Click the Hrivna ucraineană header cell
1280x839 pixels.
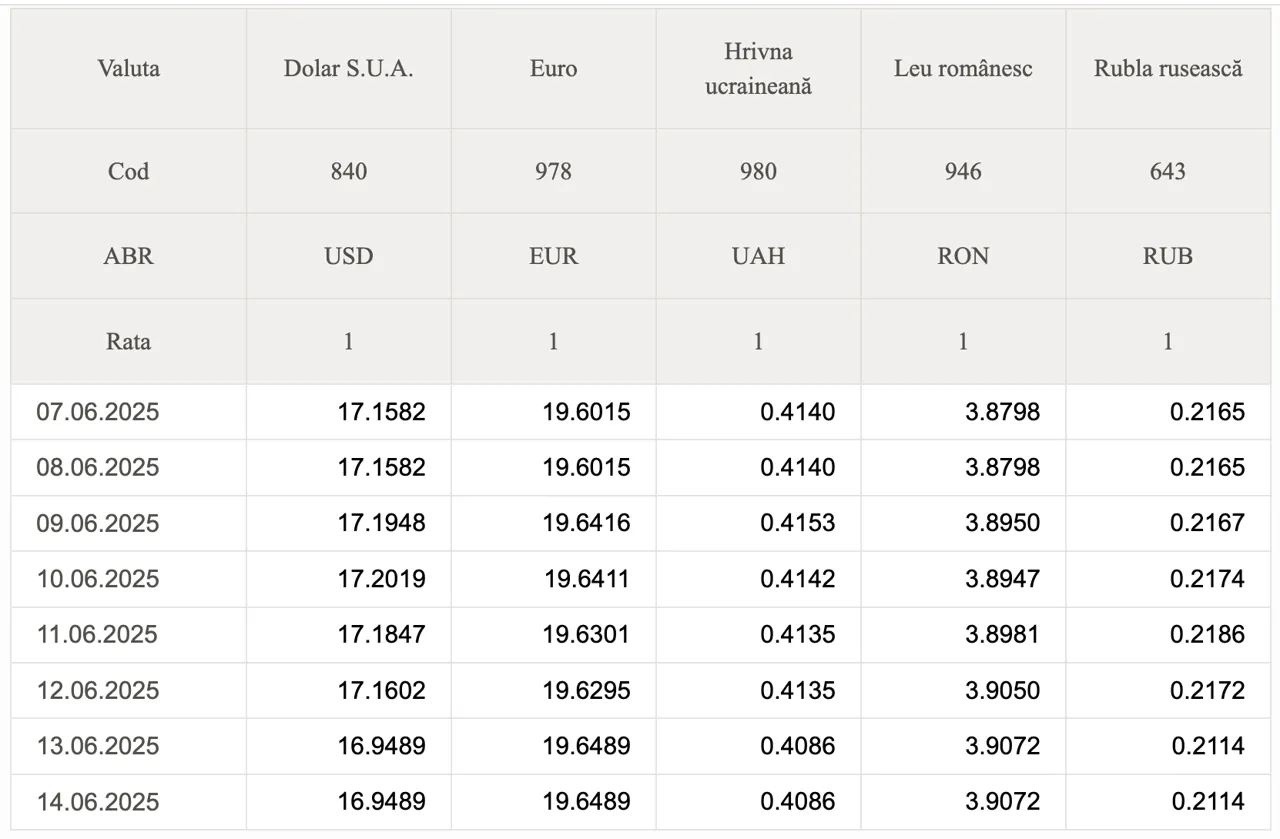coord(758,69)
